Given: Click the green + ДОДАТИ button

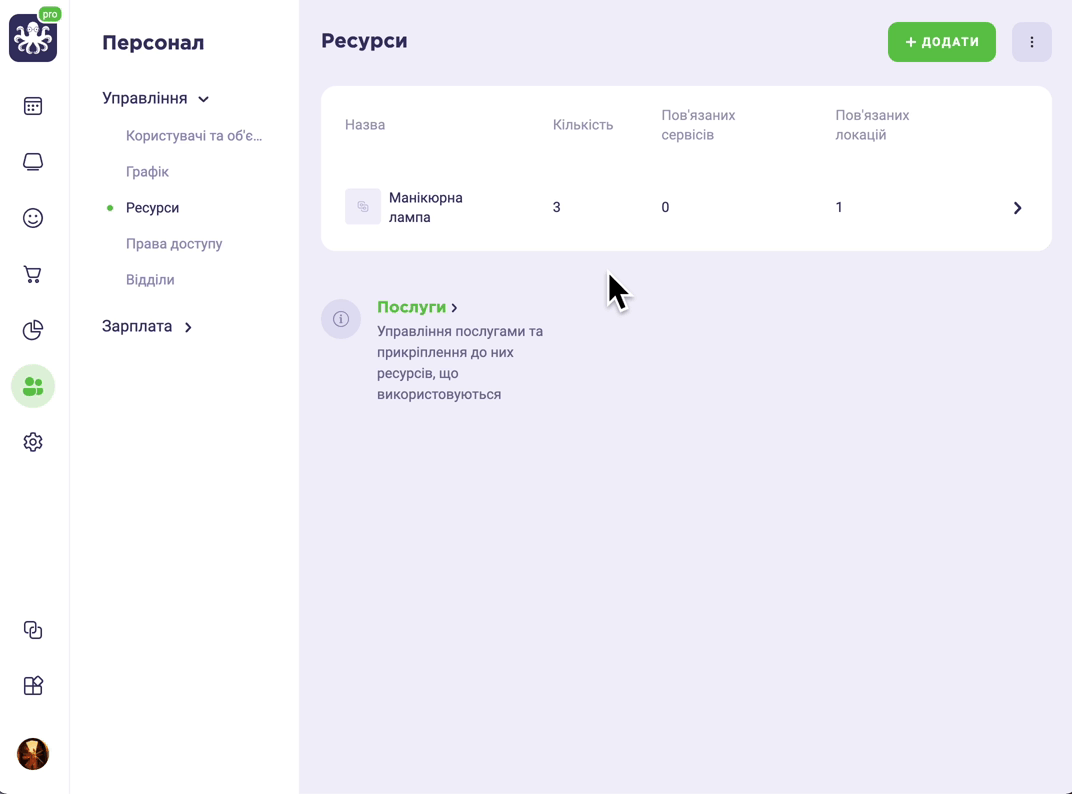Looking at the screenshot, I should pyautogui.click(x=941, y=42).
